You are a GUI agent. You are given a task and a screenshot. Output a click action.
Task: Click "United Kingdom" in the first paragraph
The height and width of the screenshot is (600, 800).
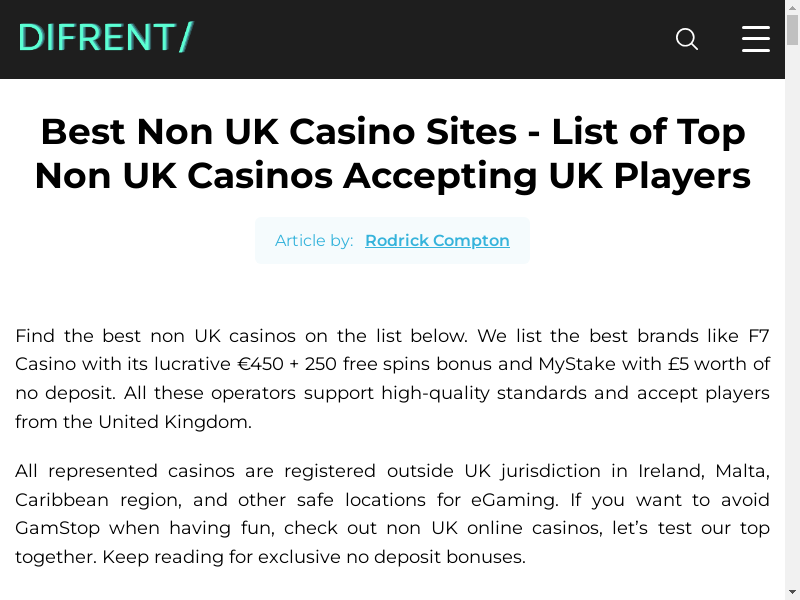(x=174, y=422)
